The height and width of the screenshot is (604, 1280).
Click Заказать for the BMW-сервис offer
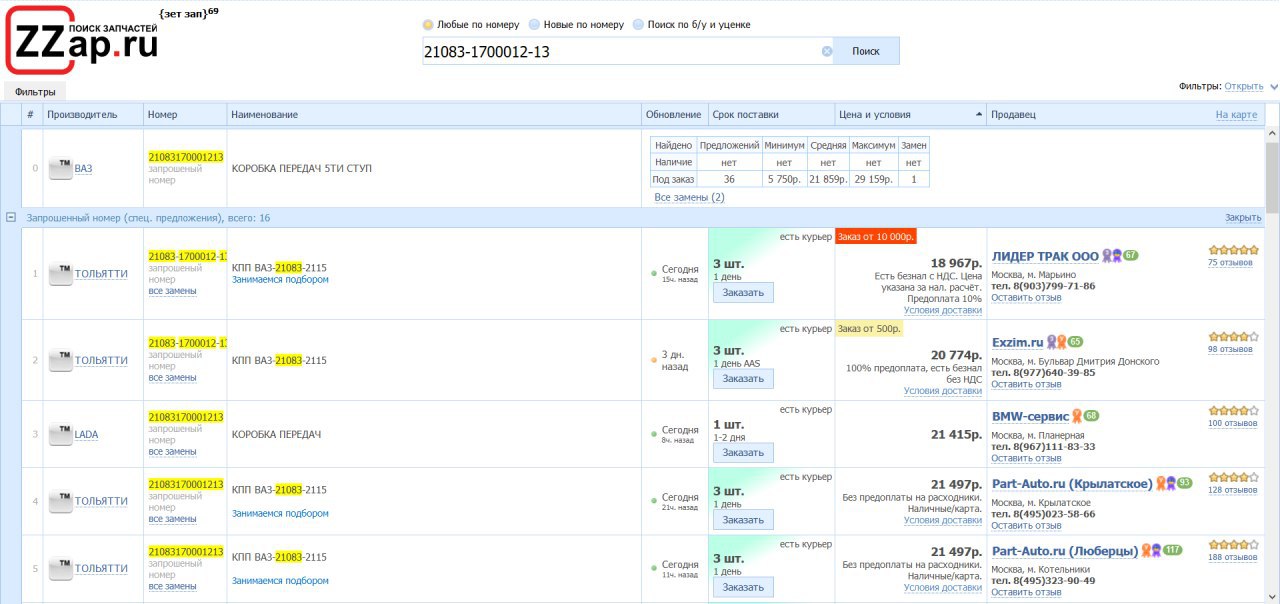click(x=743, y=453)
